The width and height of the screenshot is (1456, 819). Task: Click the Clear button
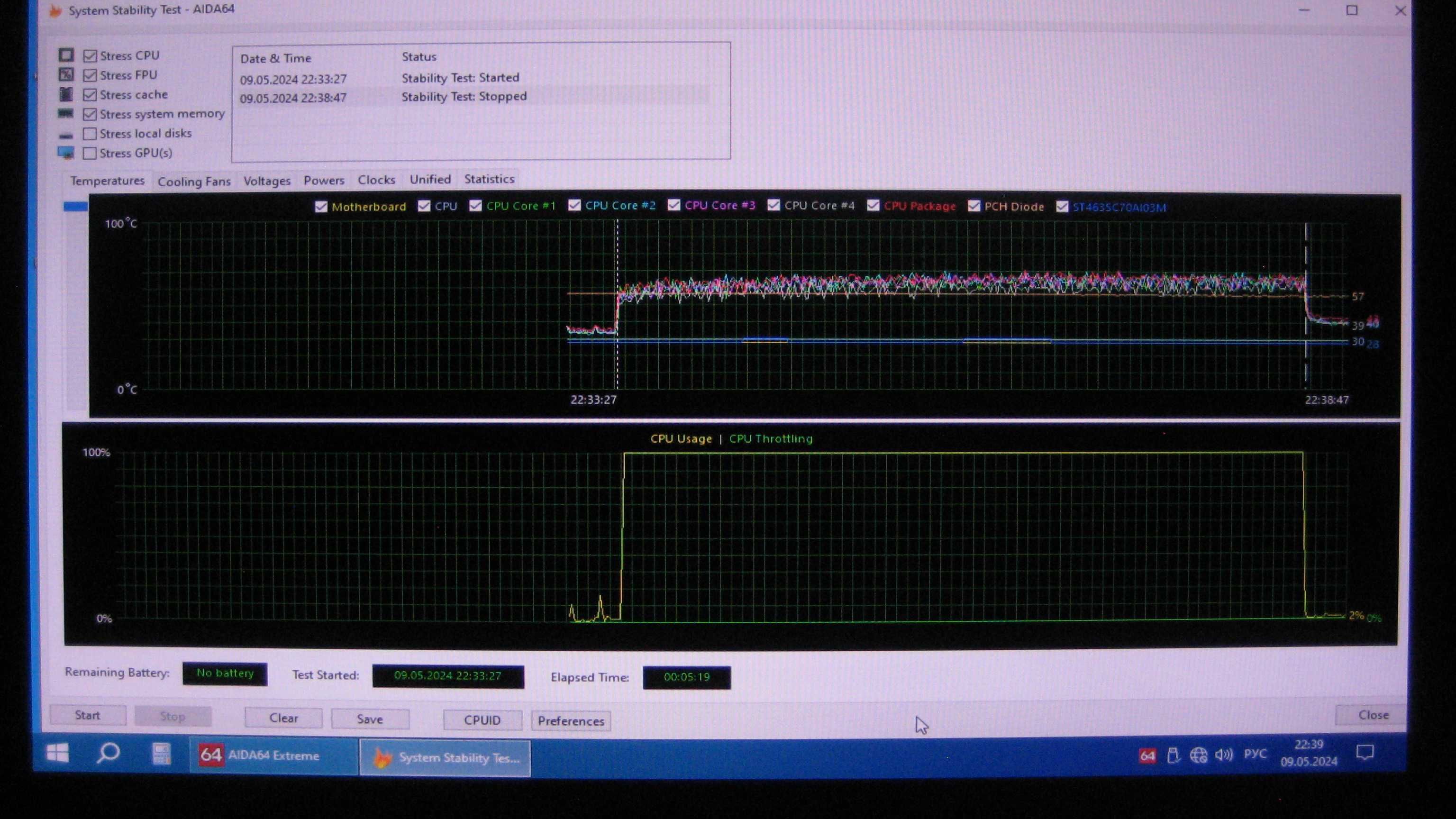[284, 719]
